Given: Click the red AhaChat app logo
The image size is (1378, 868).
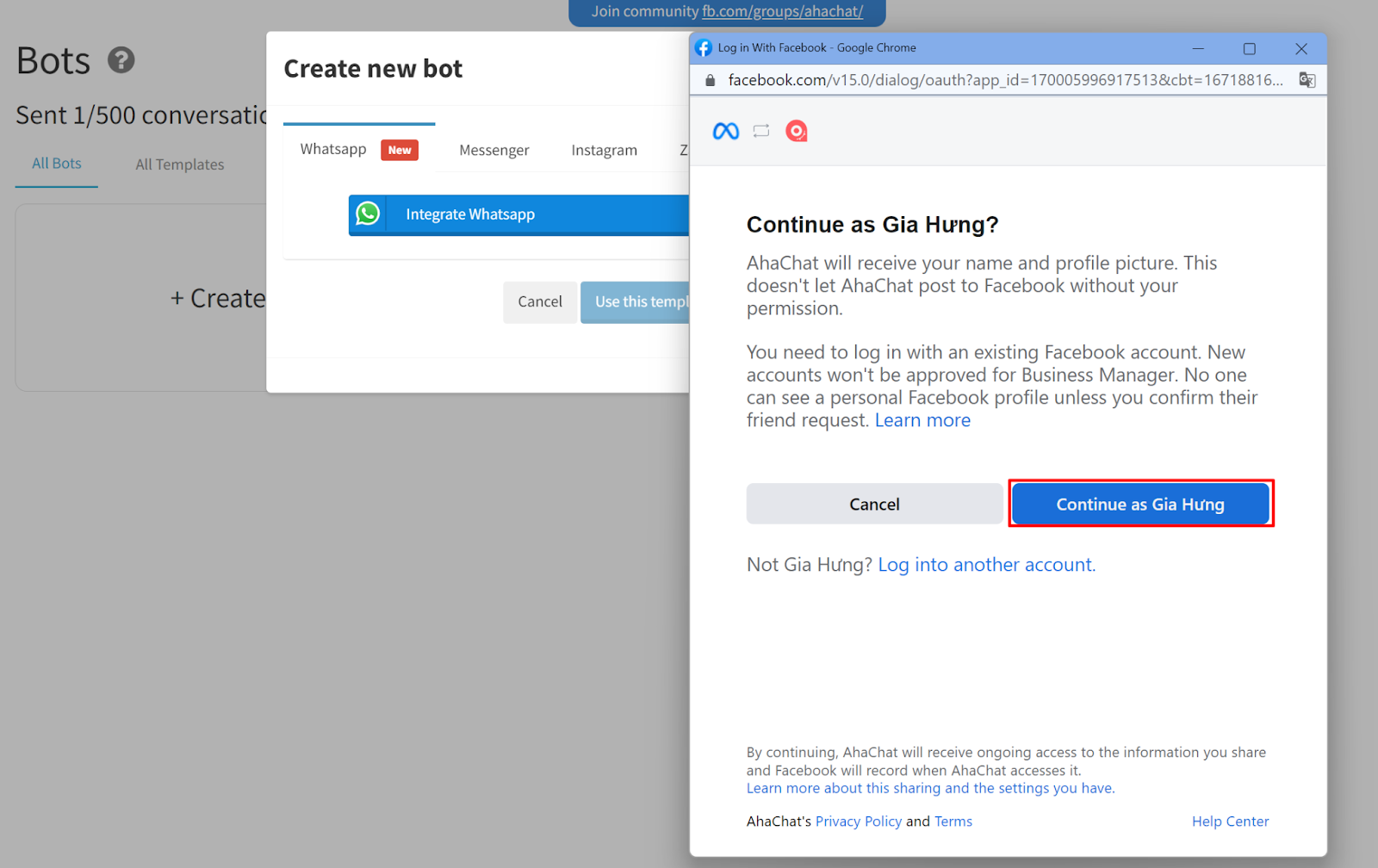Looking at the screenshot, I should [x=797, y=131].
